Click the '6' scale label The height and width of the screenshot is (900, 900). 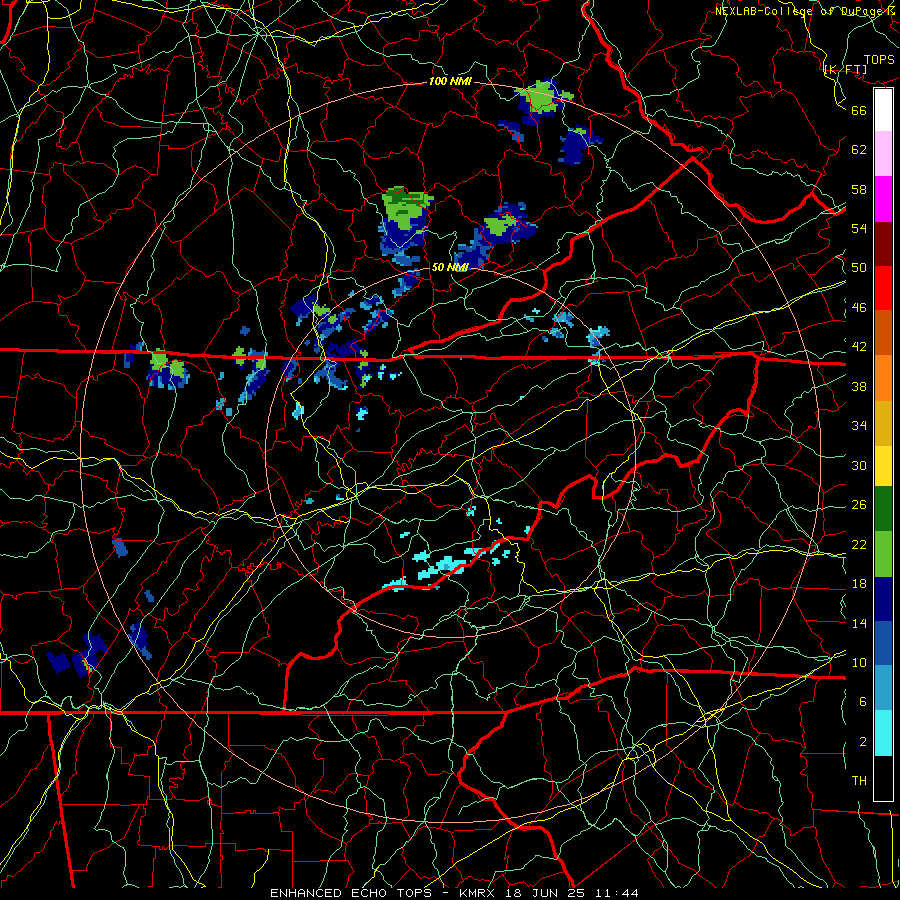point(863,702)
